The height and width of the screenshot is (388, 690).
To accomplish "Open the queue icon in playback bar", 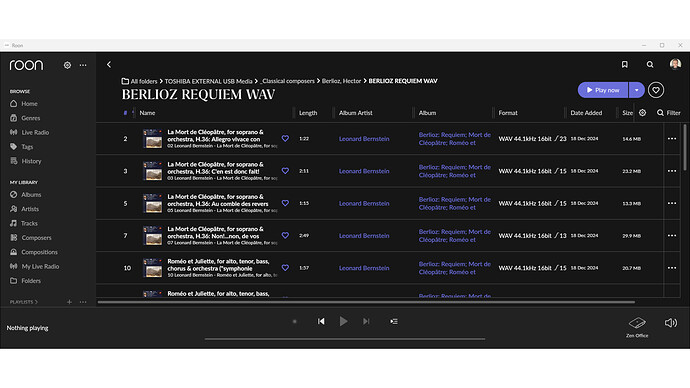I will (x=394, y=322).
